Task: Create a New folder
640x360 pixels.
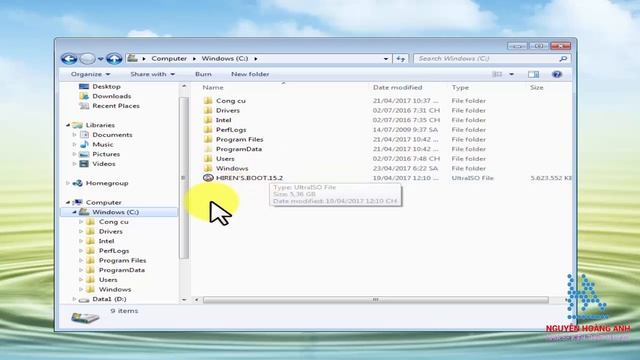Action: [250, 74]
